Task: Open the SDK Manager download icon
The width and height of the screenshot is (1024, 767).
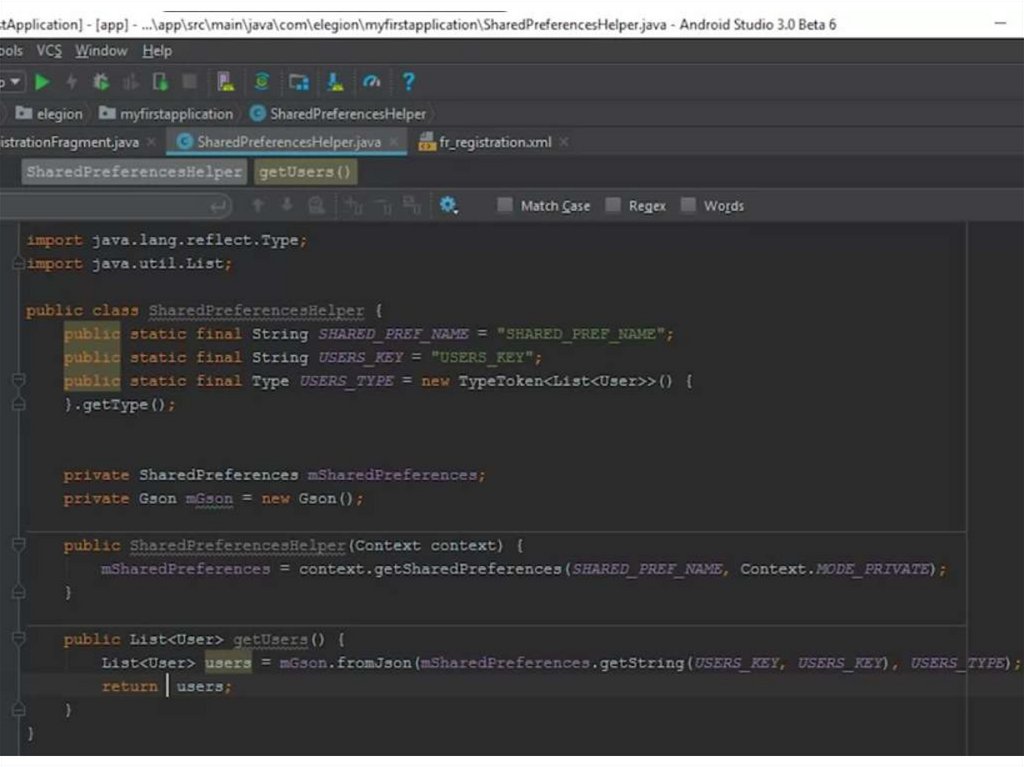Action: coord(336,82)
